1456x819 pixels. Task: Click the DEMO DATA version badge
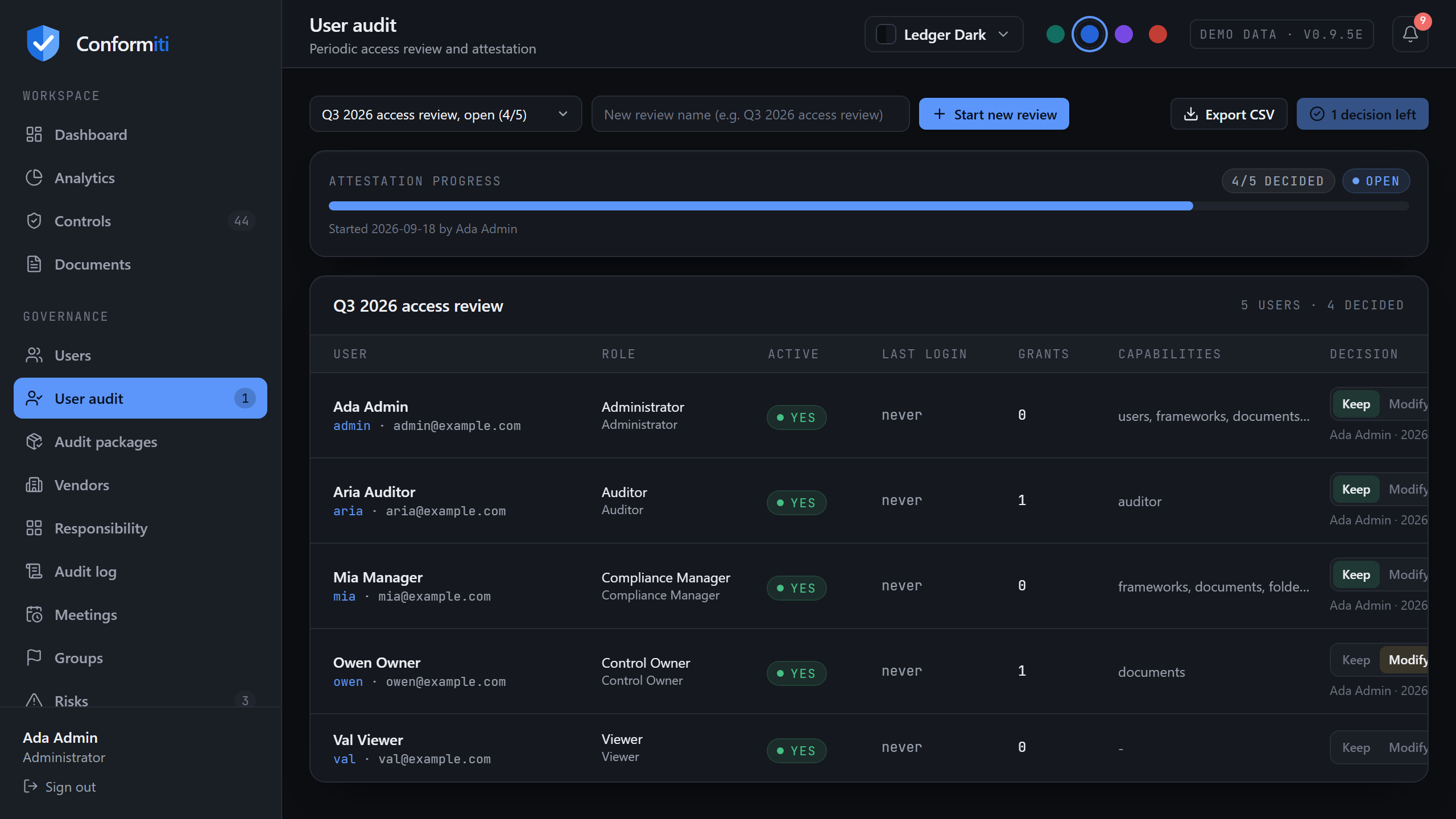[1281, 34]
